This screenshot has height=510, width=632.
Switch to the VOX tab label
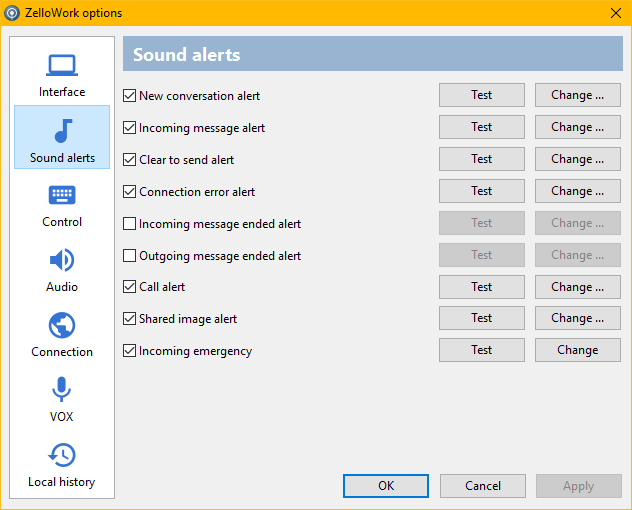(61, 416)
